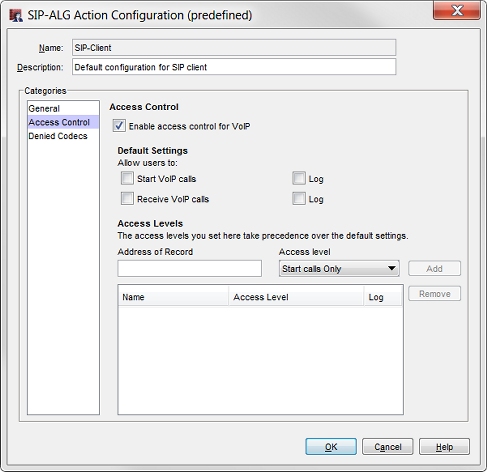Select General in the Categories list
Image resolution: width=487 pixels, height=472 pixels.
(x=63, y=109)
